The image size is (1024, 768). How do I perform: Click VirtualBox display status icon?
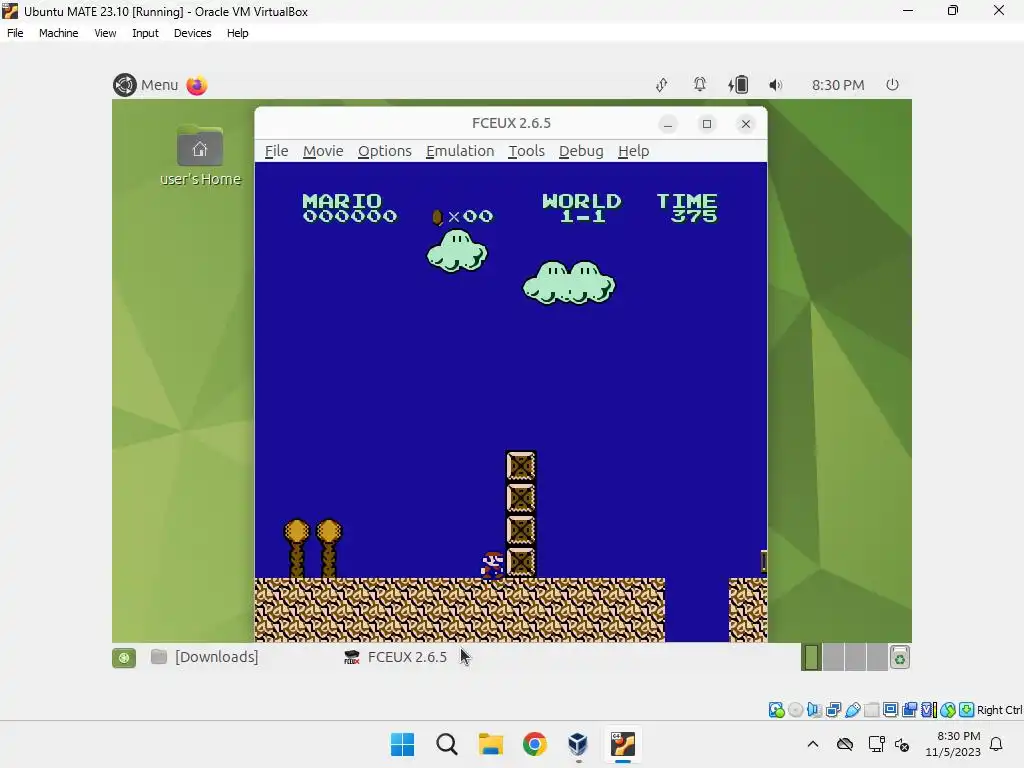[x=890, y=710]
